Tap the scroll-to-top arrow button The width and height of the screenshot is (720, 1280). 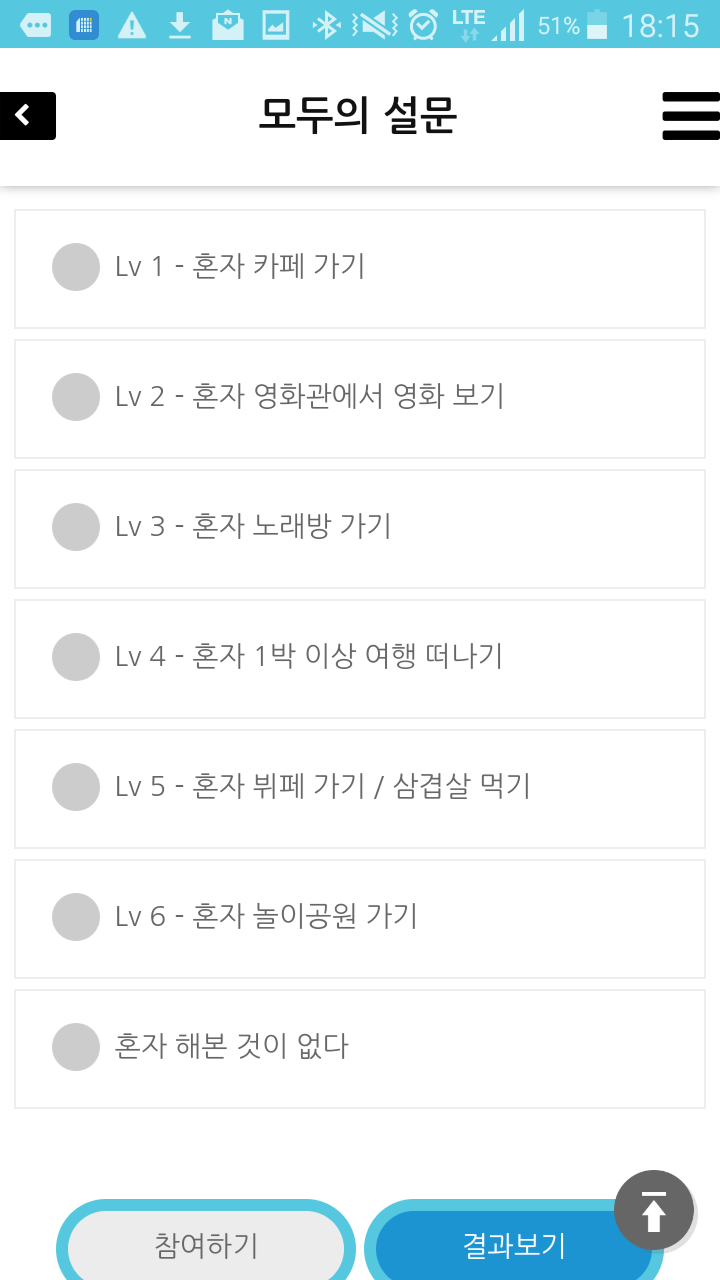pyautogui.click(x=654, y=1210)
